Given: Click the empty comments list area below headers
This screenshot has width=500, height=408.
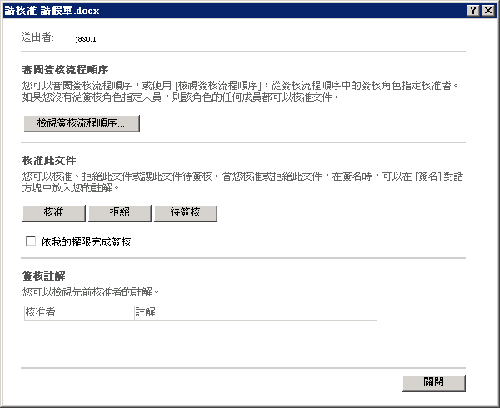Looking at the screenshot, I should click(x=200, y=340).
